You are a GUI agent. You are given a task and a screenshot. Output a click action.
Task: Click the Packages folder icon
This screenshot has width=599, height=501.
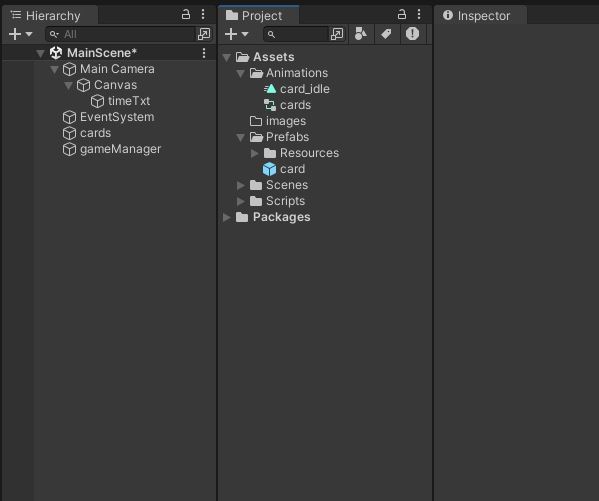point(242,217)
